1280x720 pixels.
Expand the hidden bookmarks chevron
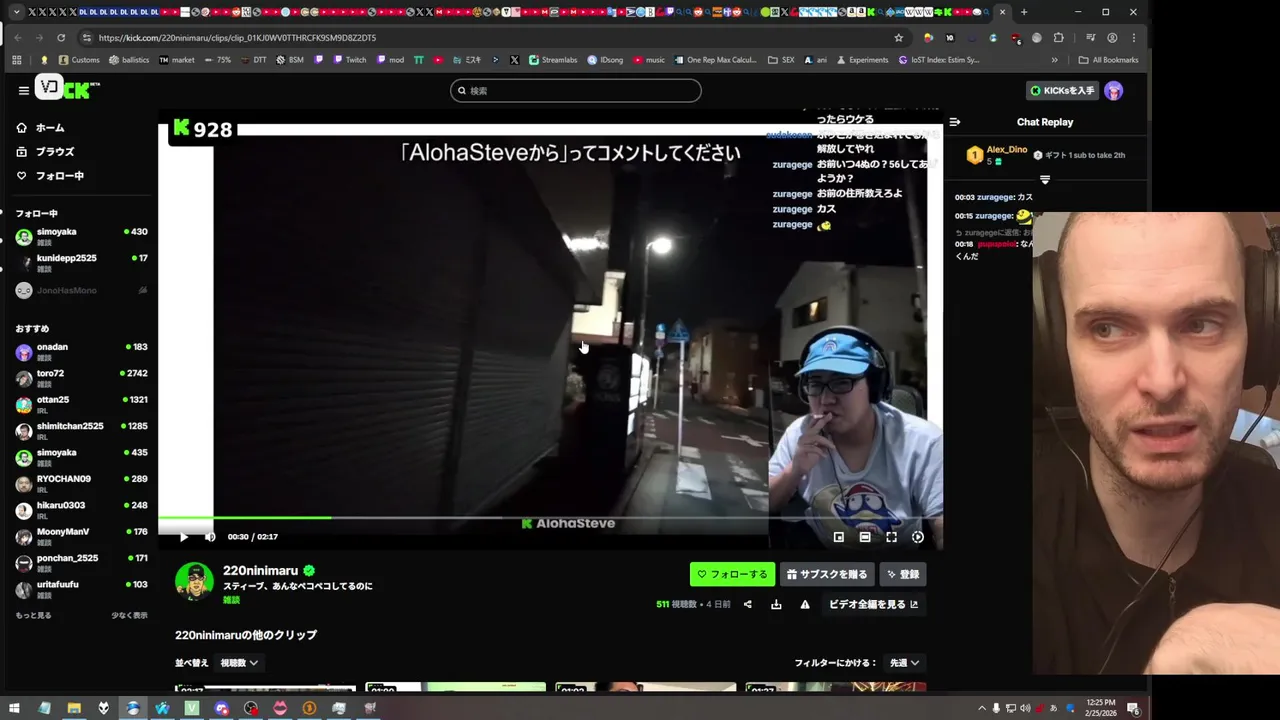(1054, 60)
